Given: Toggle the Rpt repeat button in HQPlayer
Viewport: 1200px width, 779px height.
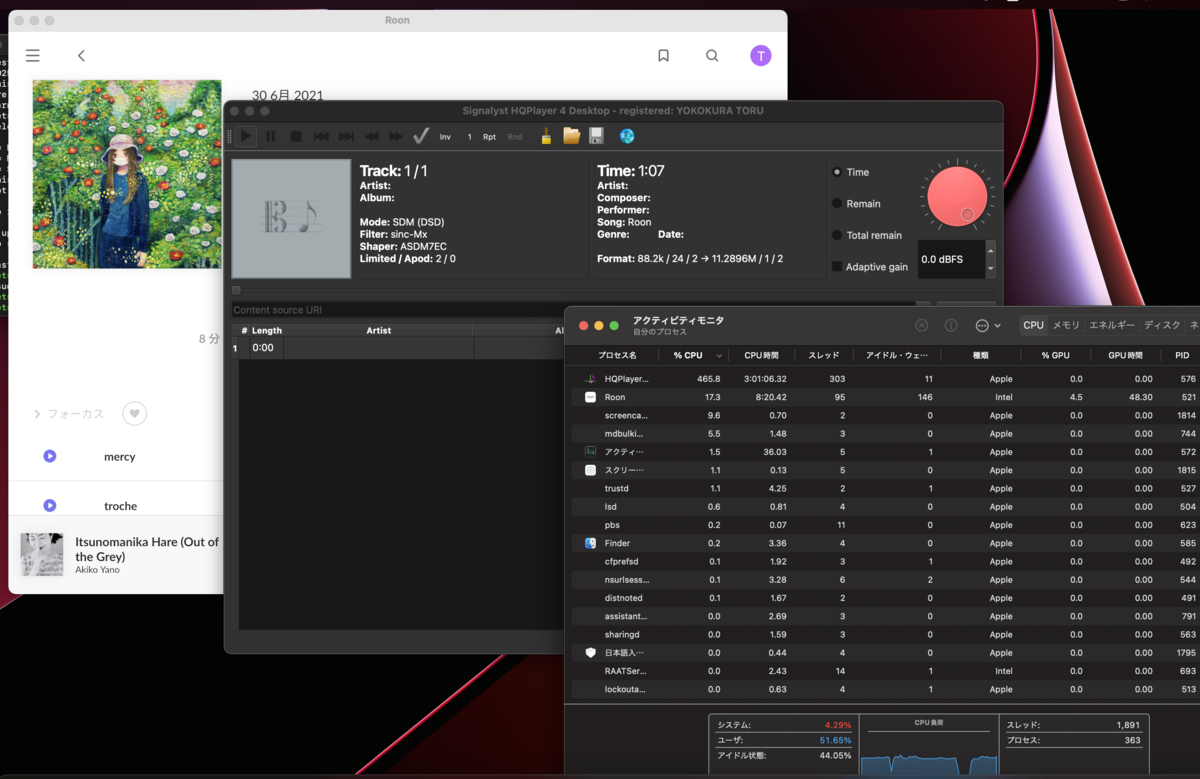Looking at the screenshot, I should click(489, 137).
